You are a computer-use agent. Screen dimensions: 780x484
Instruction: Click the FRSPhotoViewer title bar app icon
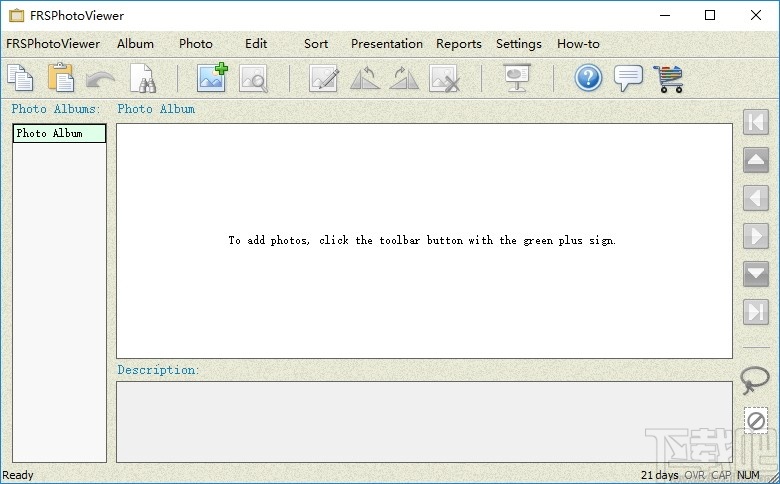16,15
